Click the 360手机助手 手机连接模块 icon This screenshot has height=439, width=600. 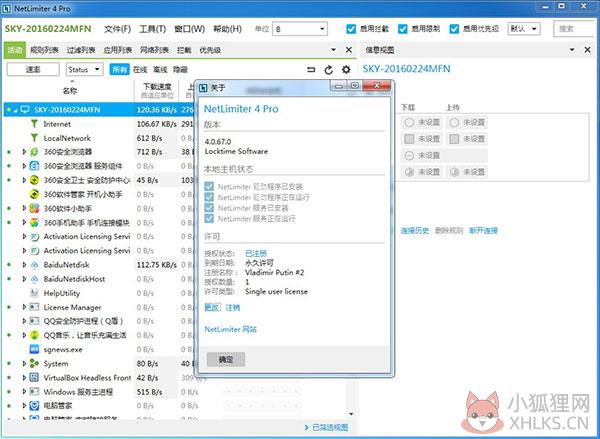(x=34, y=222)
